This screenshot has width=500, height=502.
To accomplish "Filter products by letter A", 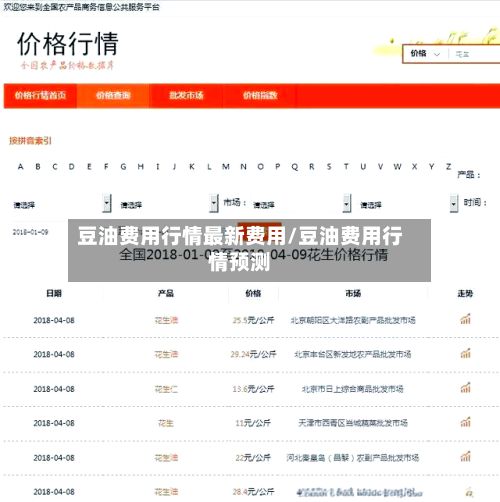I will 21,166.
